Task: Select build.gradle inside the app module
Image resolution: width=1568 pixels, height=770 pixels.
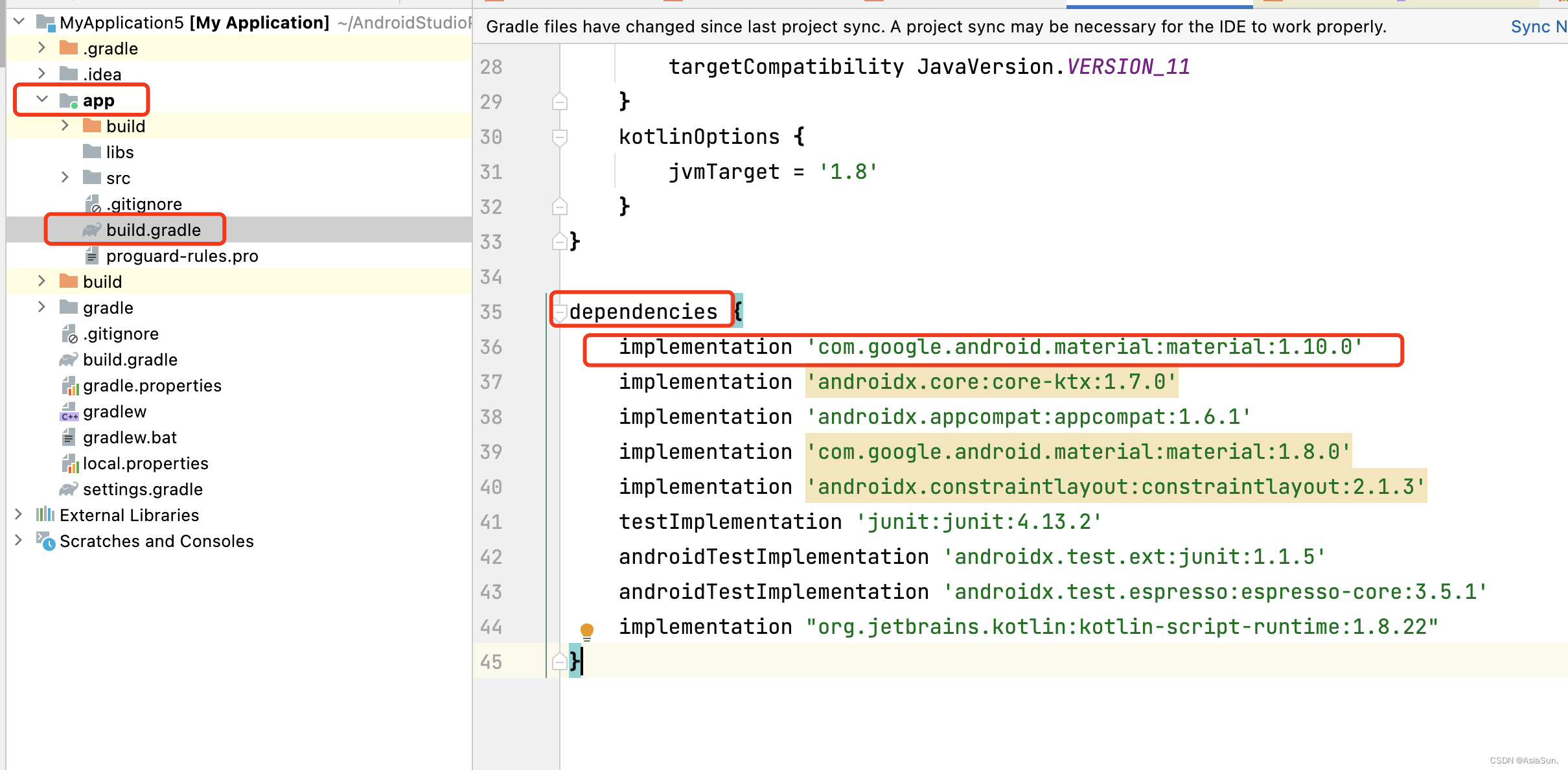Action: (154, 230)
